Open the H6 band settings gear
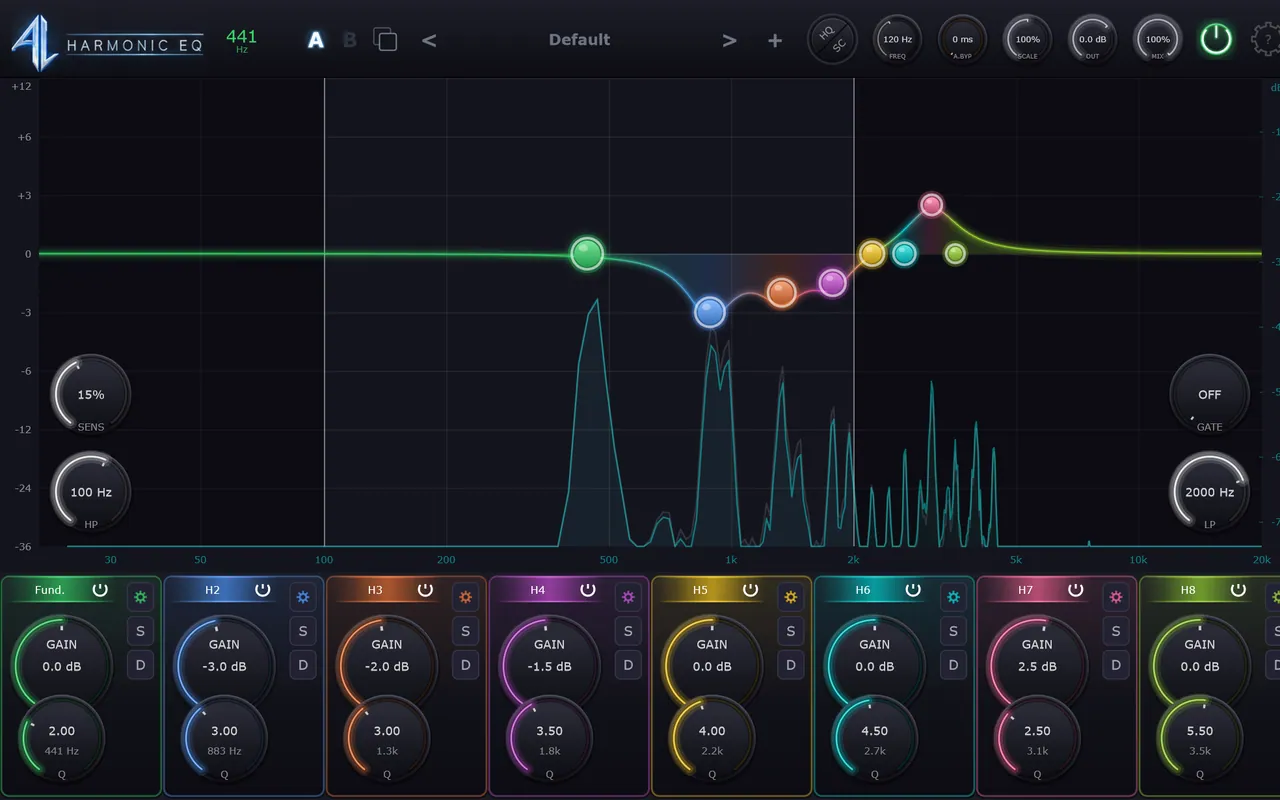 [953, 598]
